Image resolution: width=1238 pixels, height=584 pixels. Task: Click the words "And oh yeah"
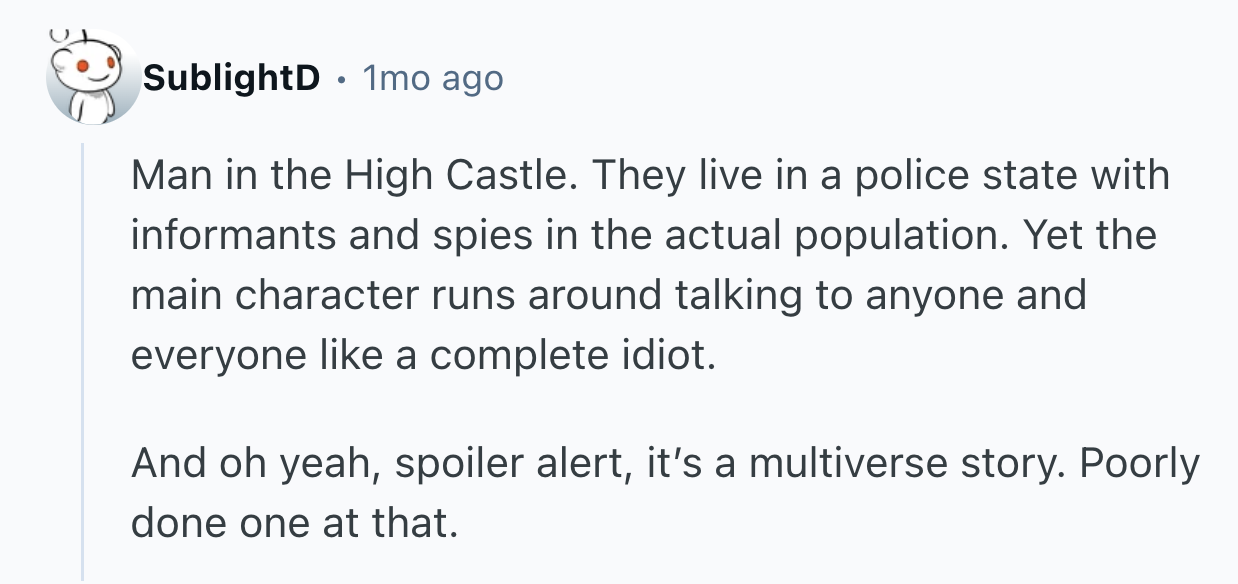click(252, 464)
